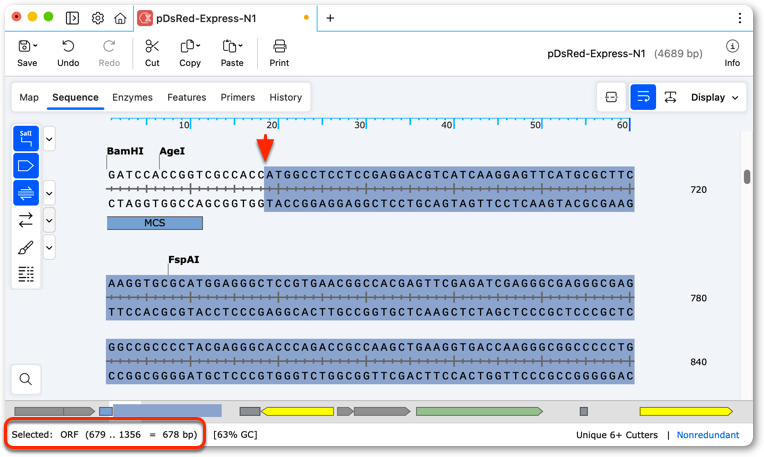This screenshot has width=764, height=457.
Task: Click the FspAI enzyme site label
Action: (x=184, y=260)
